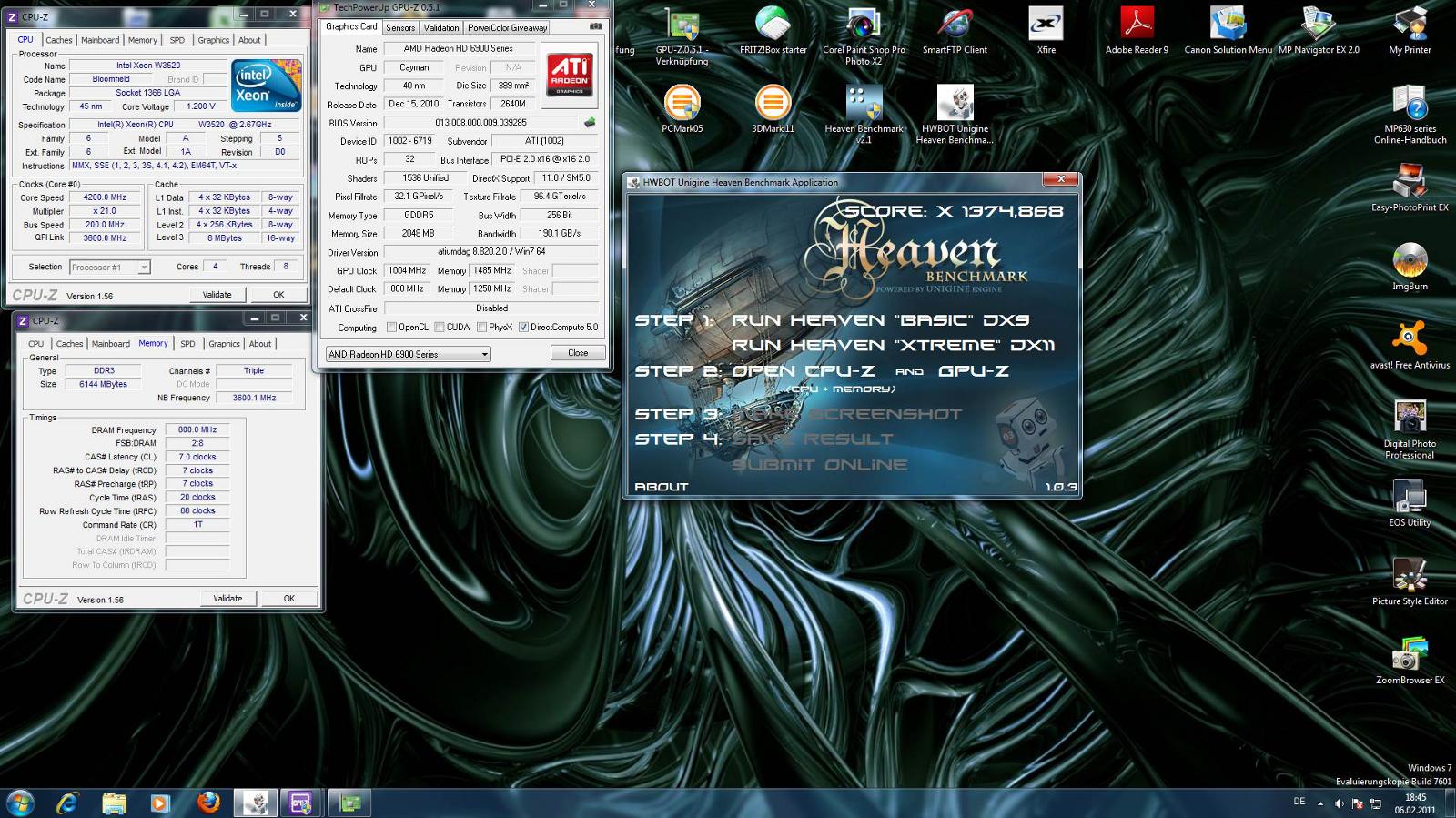The height and width of the screenshot is (818, 1456).
Task: Open MP630 series Online-Handbuch
Action: [1410, 115]
